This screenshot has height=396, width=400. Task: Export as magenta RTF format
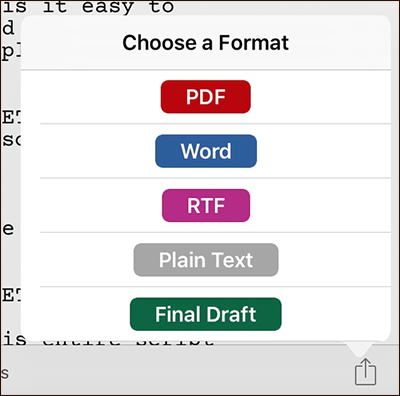[x=206, y=205]
